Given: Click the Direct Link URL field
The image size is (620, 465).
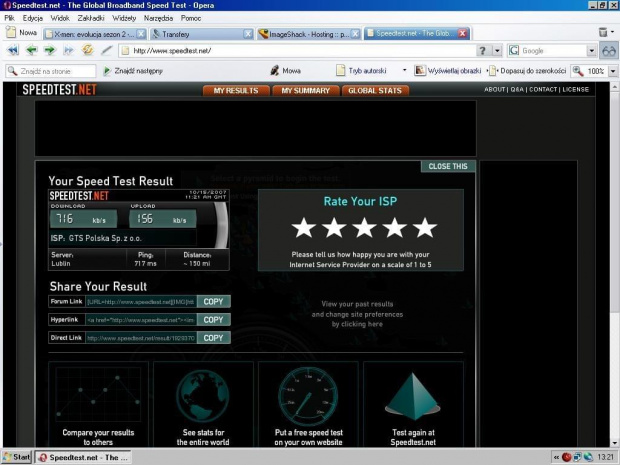Looking at the screenshot, I should pos(140,338).
